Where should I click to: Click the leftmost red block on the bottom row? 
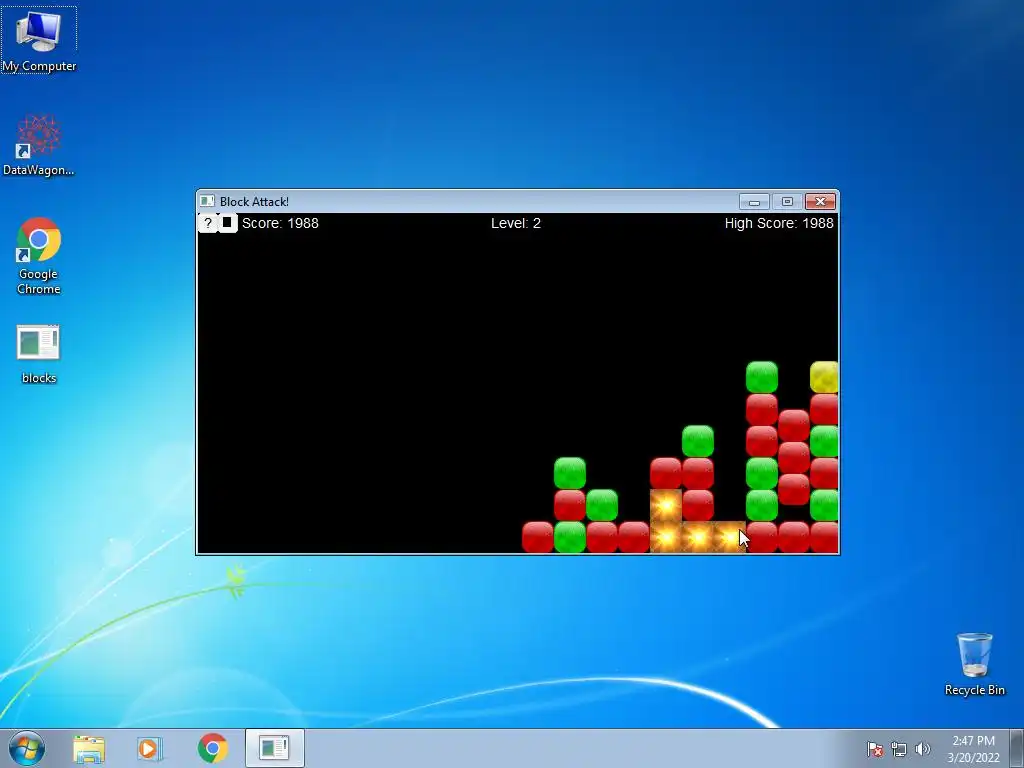click(537, 537)
